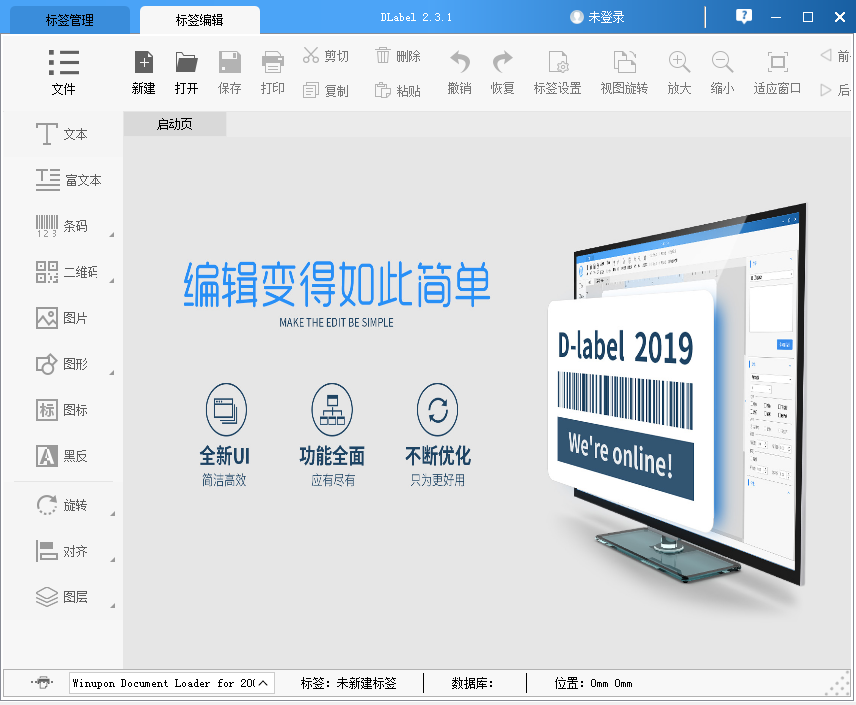This screenshot has width=856, height=705.
Task: Paste clipboard using 粘贴
Action: tap(398, 90)
